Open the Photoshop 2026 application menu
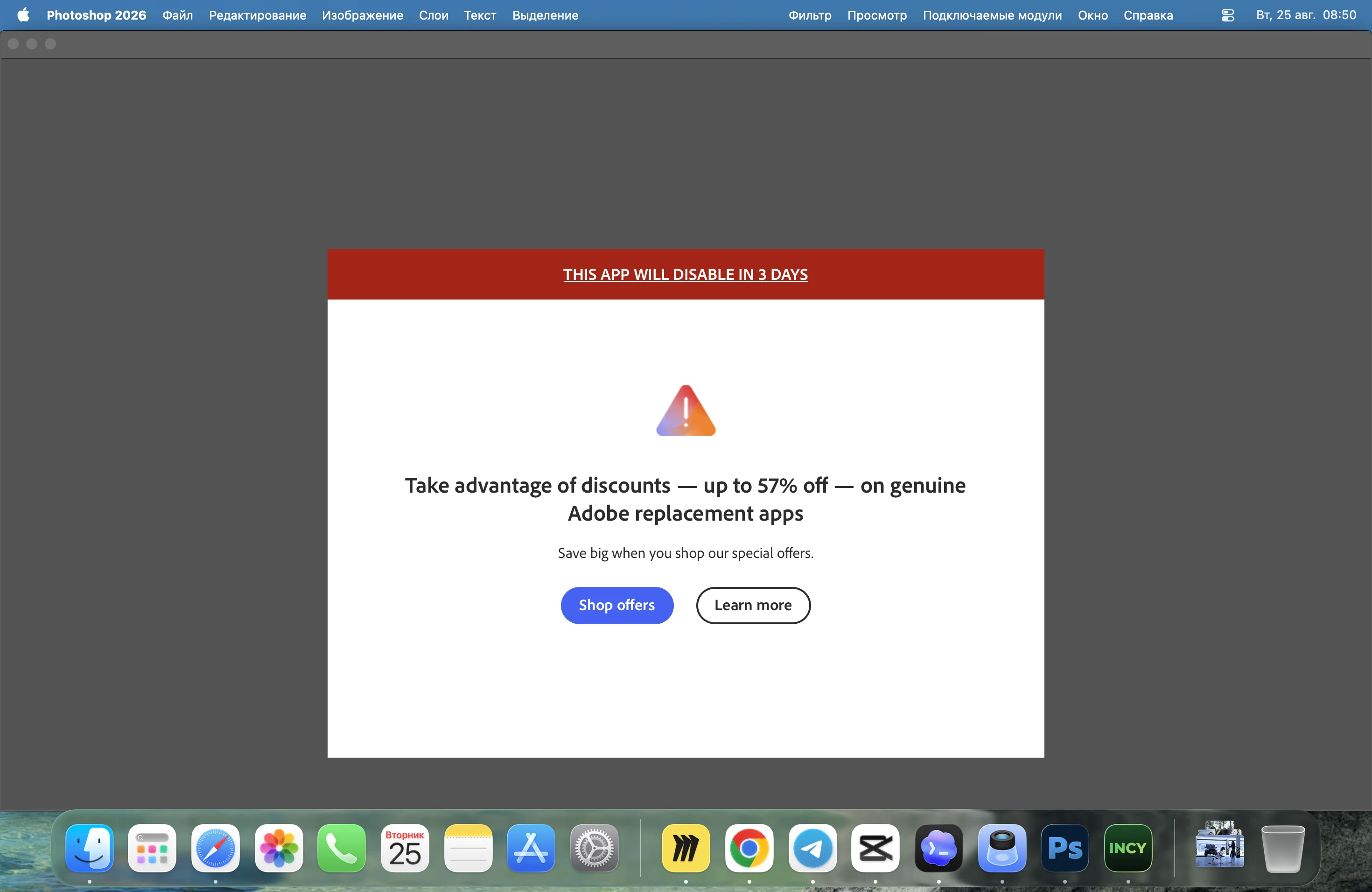Viewport: 1372px width, 892px height. (96, 15)
